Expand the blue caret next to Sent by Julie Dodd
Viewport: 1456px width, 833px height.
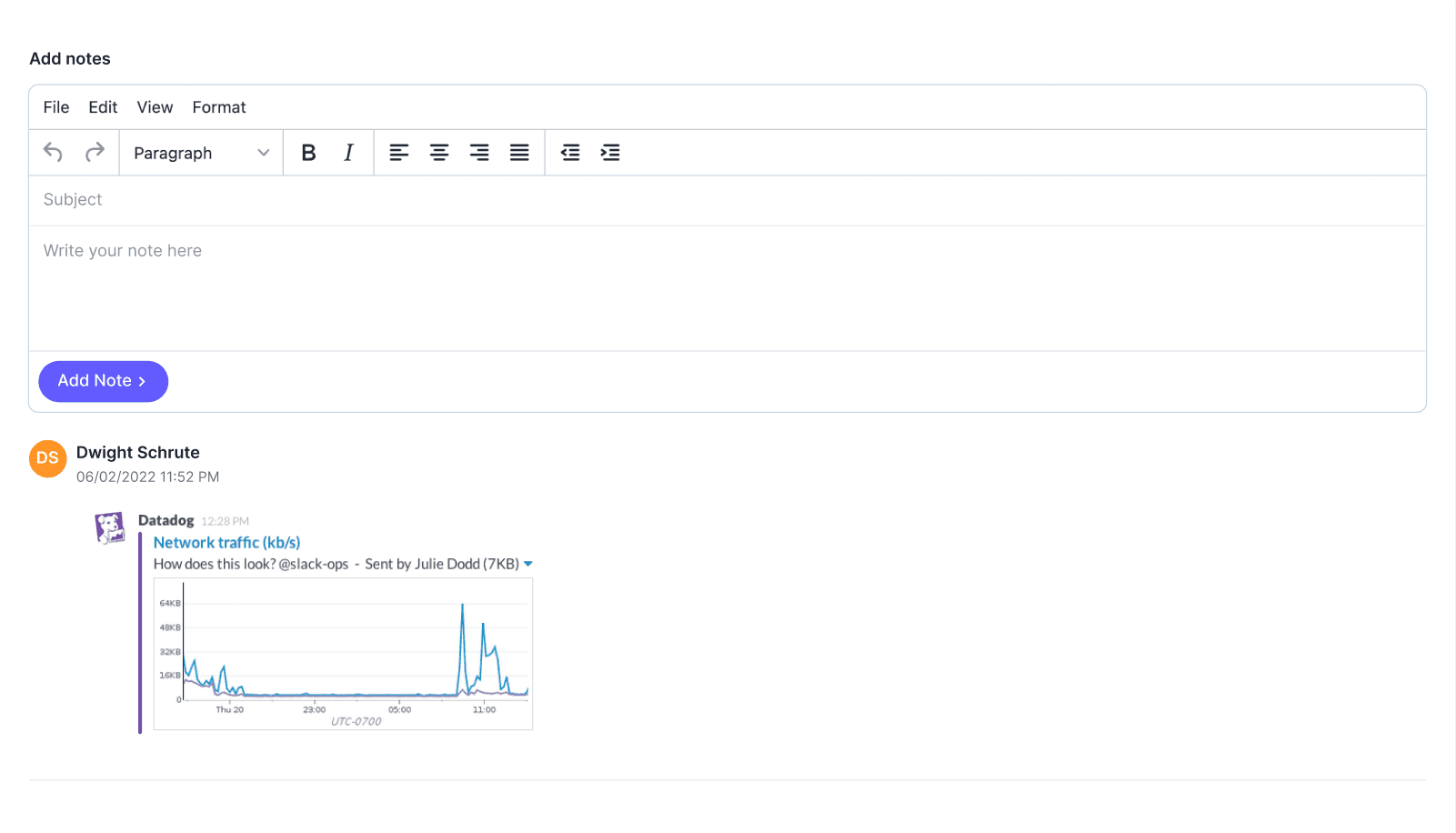coord(528,563)
